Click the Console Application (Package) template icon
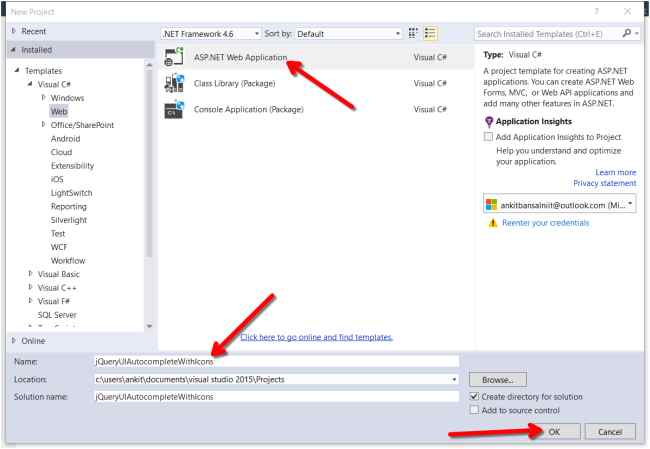The height and width of the screenshot is (449, 650). 174,109
